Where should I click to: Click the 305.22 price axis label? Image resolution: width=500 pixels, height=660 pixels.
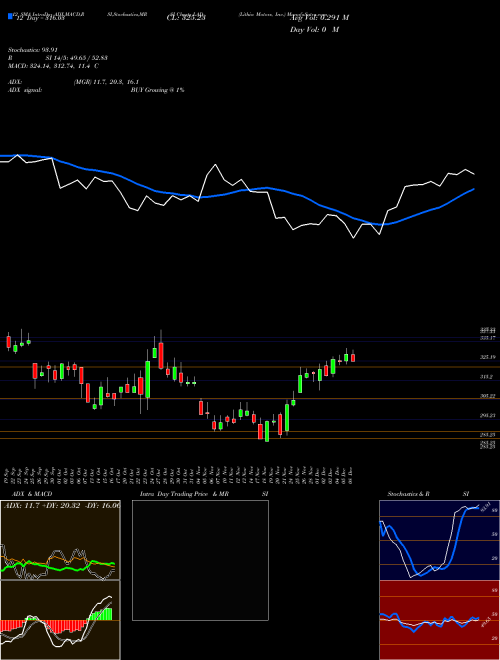tap(488, 396)
